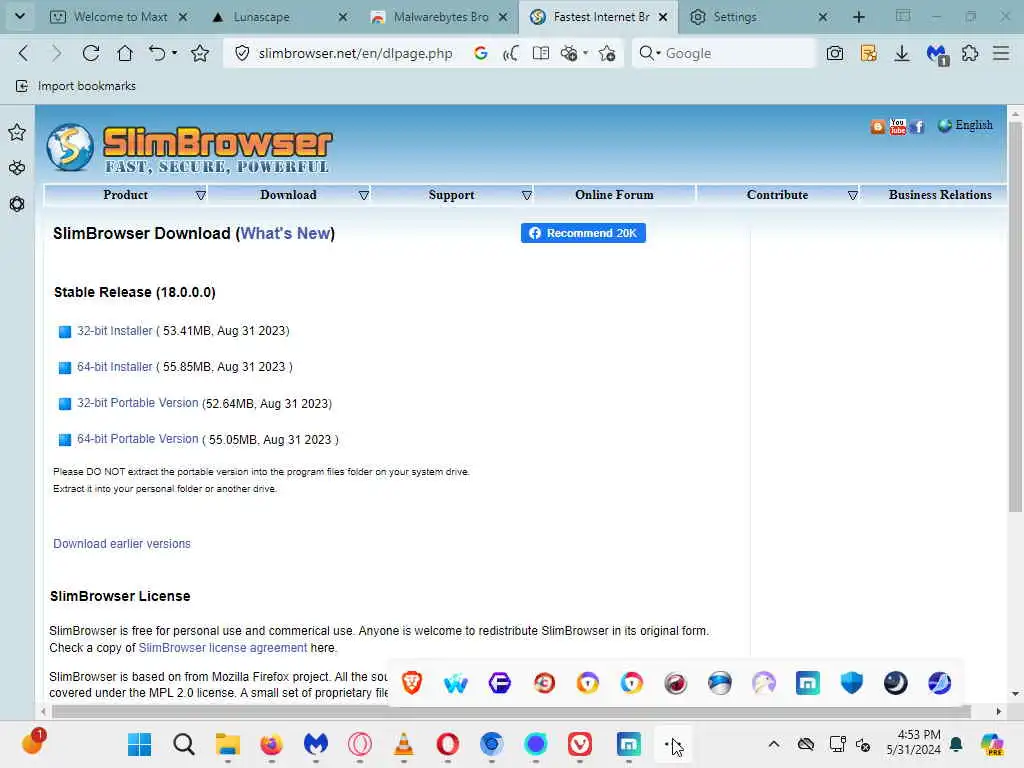1024x768 pixels.
Task: Close the Lunascape tab
Action: [343, 17]
